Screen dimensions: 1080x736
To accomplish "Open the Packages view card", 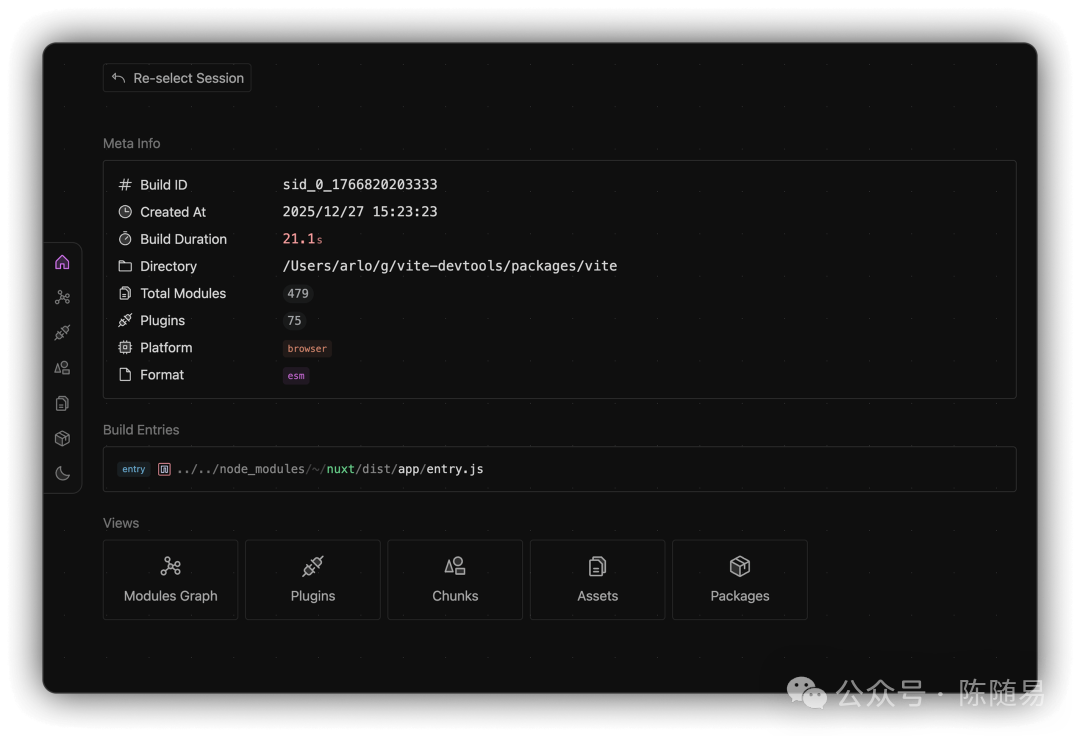I will point(740,580).
